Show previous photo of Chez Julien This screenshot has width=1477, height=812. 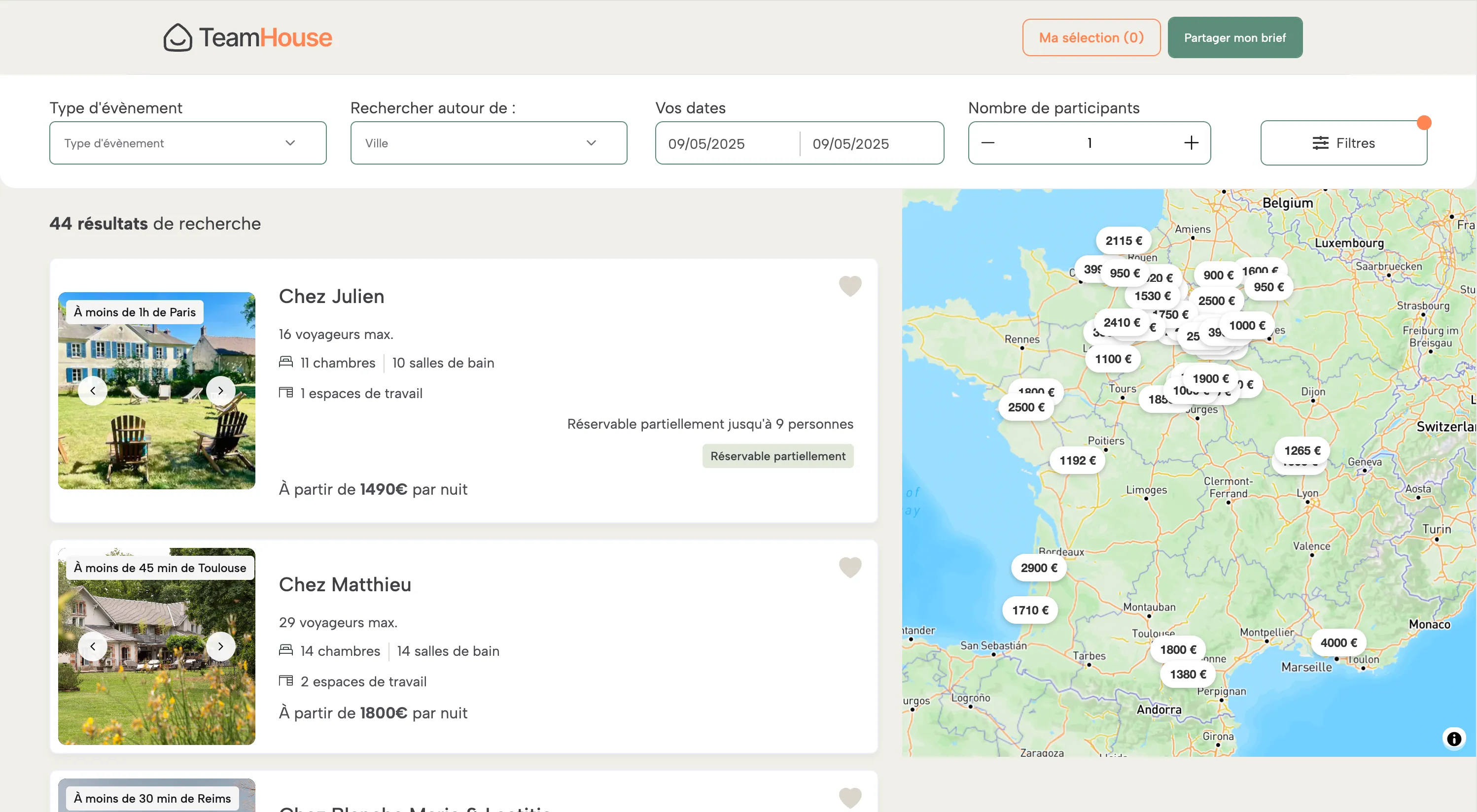pyautogui.click(x=93, y=391)
